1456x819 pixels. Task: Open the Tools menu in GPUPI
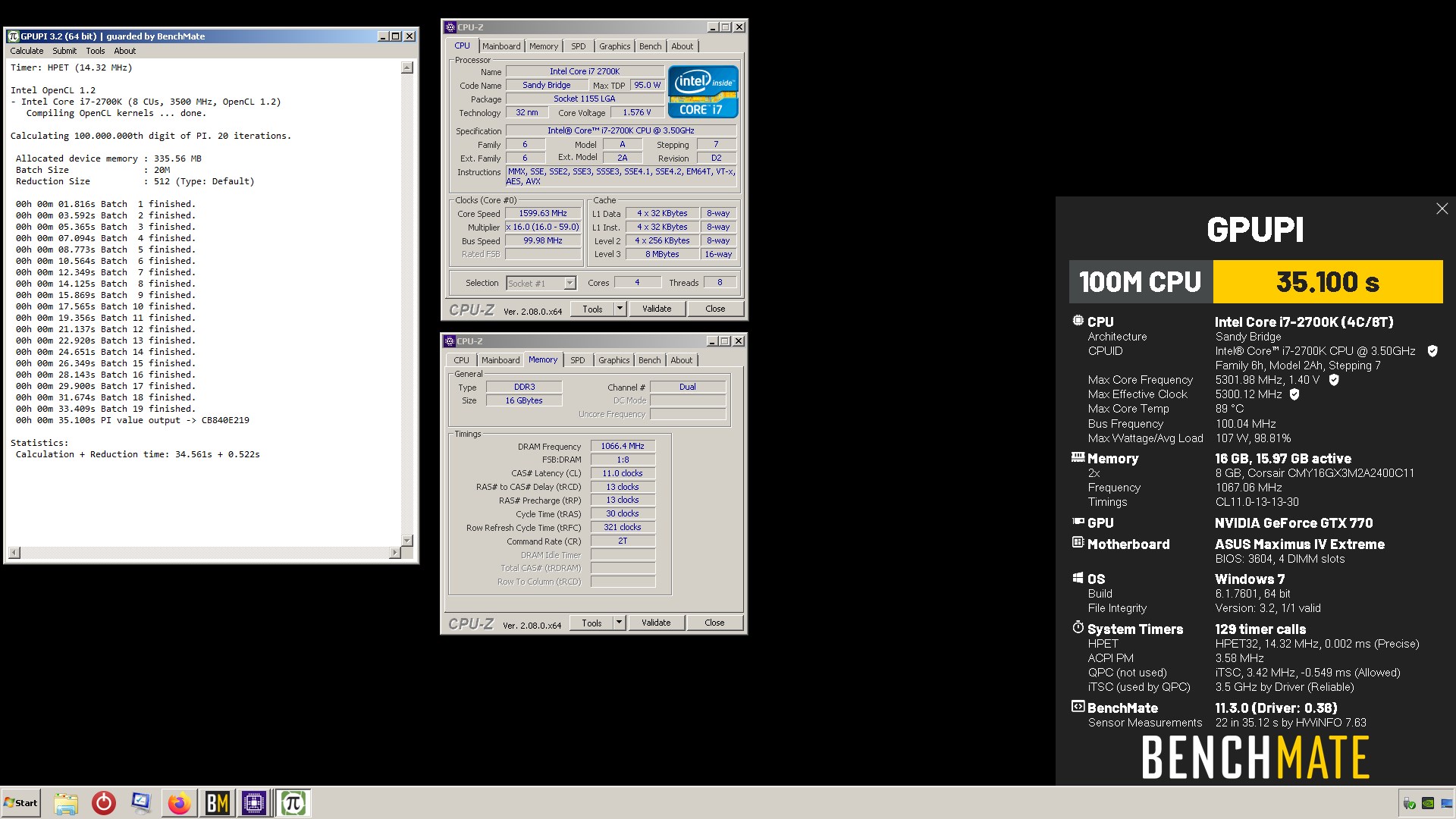point(96,51)
